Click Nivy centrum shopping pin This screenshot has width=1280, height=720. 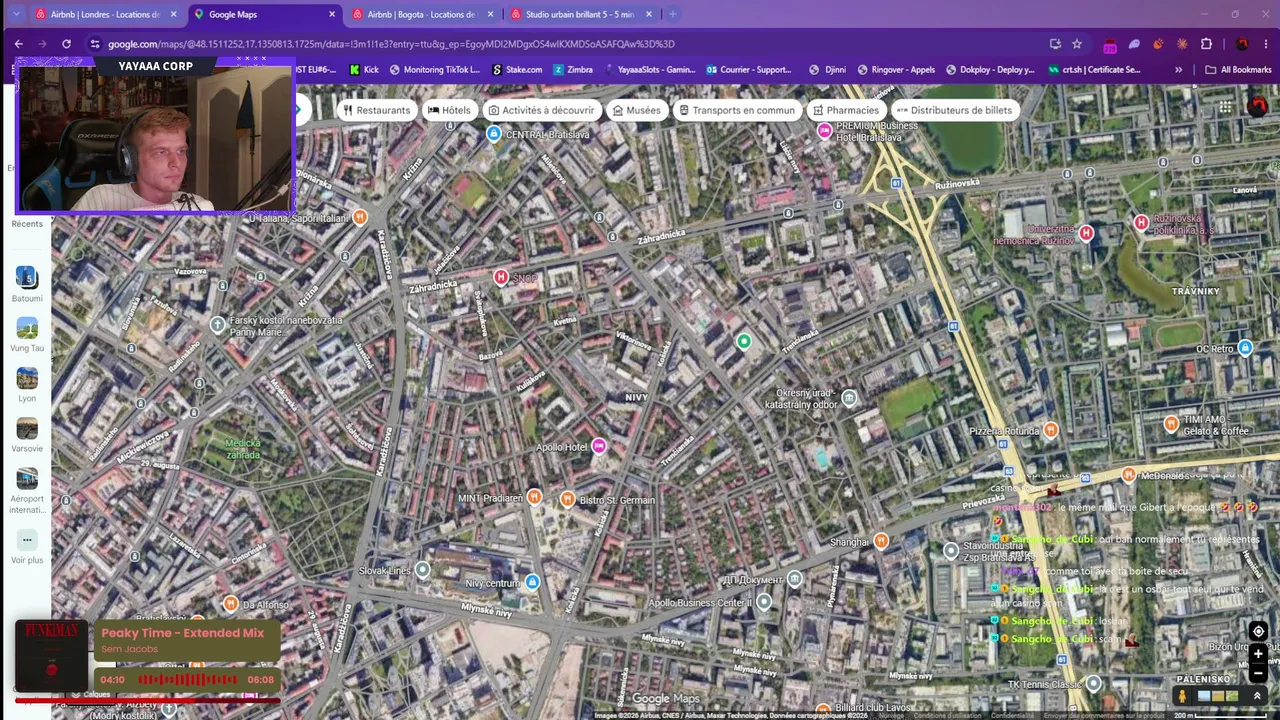click(533, 582)
